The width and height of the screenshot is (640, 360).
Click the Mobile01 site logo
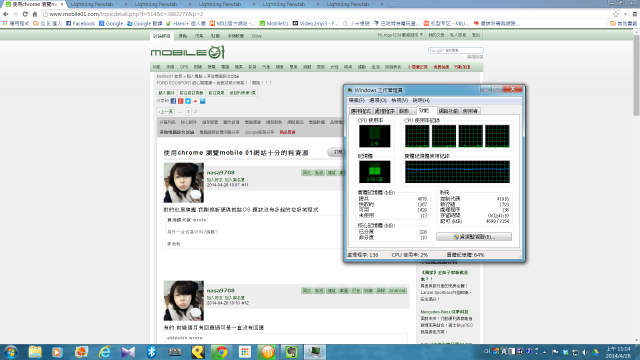(x=188, y=52)
